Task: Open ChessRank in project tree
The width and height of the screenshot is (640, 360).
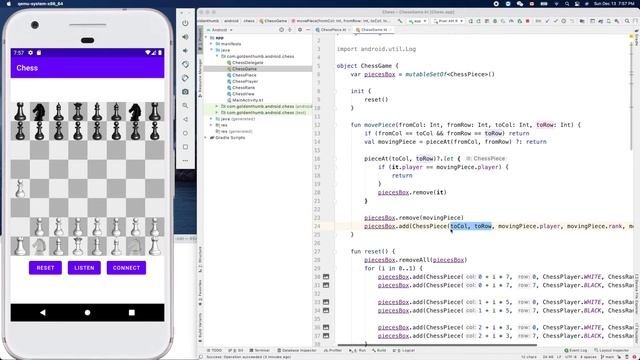Action: (x=241, y=87)
